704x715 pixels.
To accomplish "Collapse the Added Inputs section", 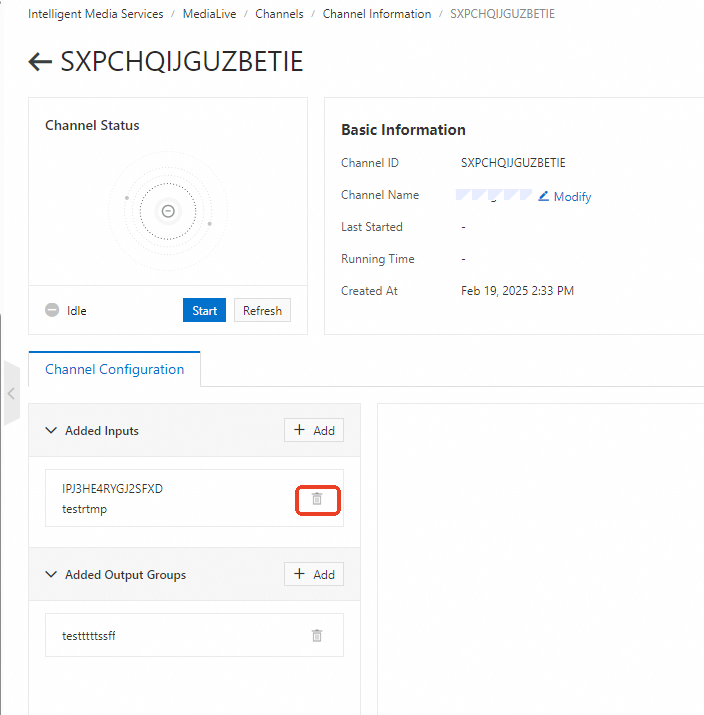I will tap(51, 430).
